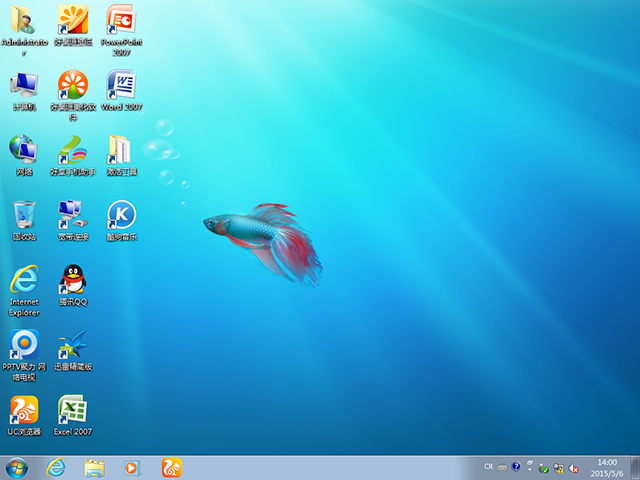The width and height of the screenshot is (640, 480).
Task: Launch Internet Explorer from the taskbar
Action: (x=57, y=467)
